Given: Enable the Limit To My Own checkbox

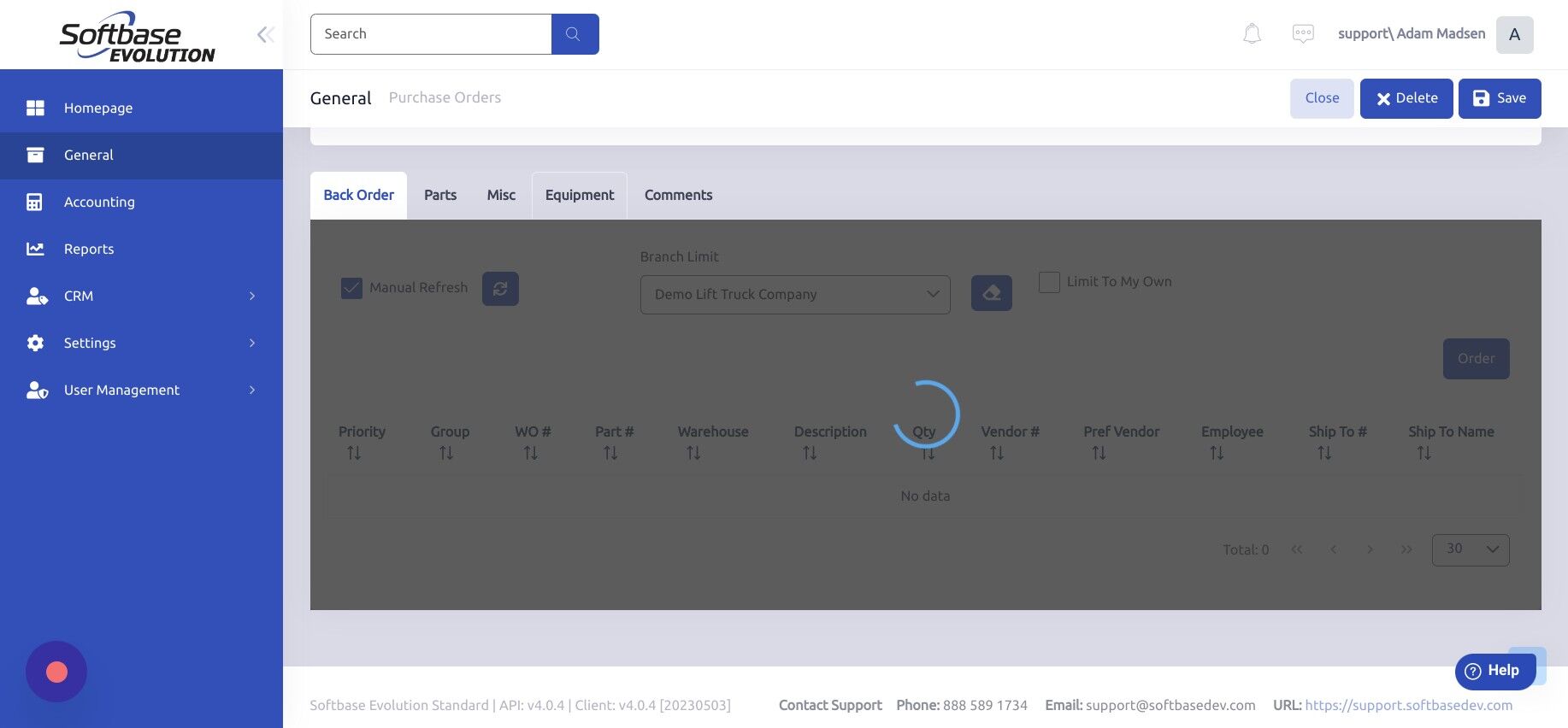Looking at the screenshot, I should 1049,282.
